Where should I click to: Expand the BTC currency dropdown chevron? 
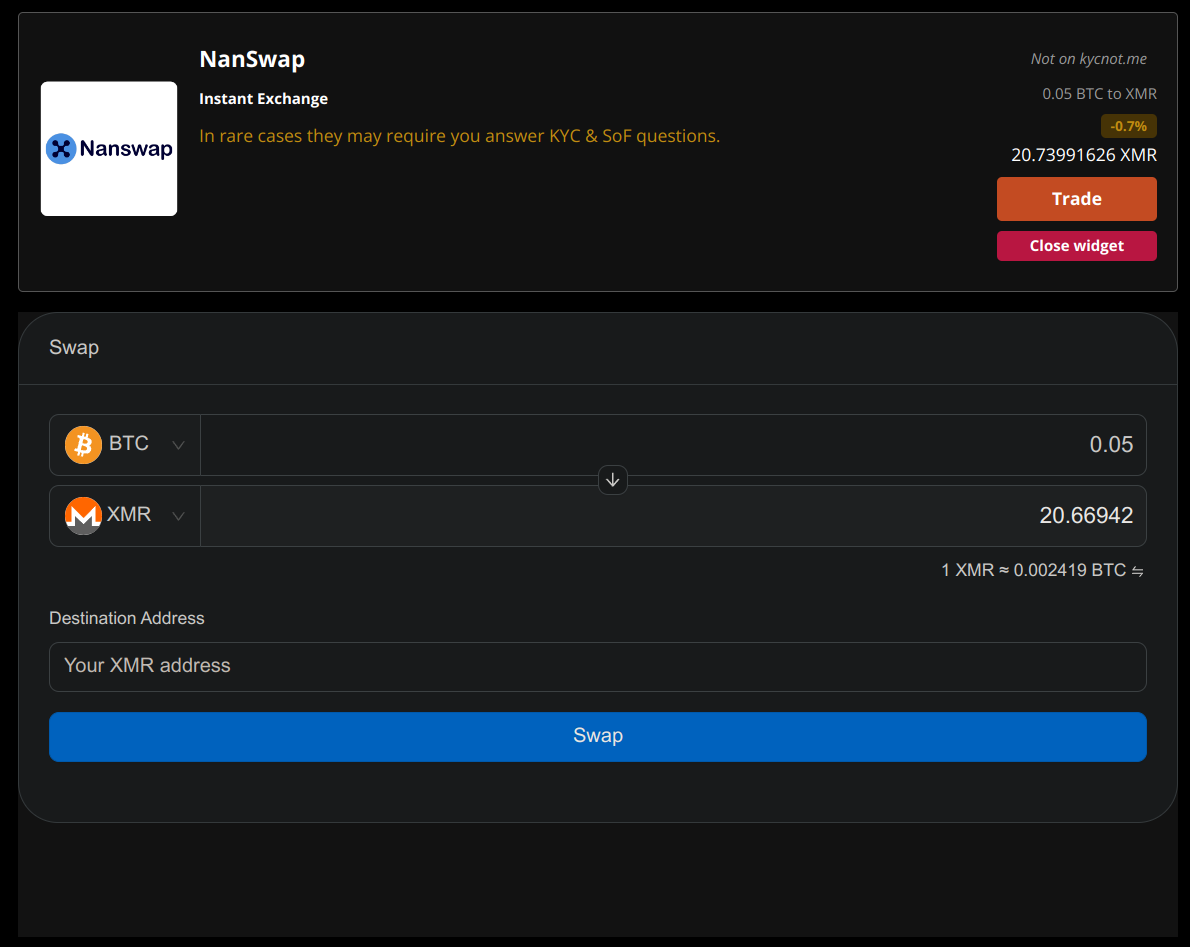pos(178,445)
